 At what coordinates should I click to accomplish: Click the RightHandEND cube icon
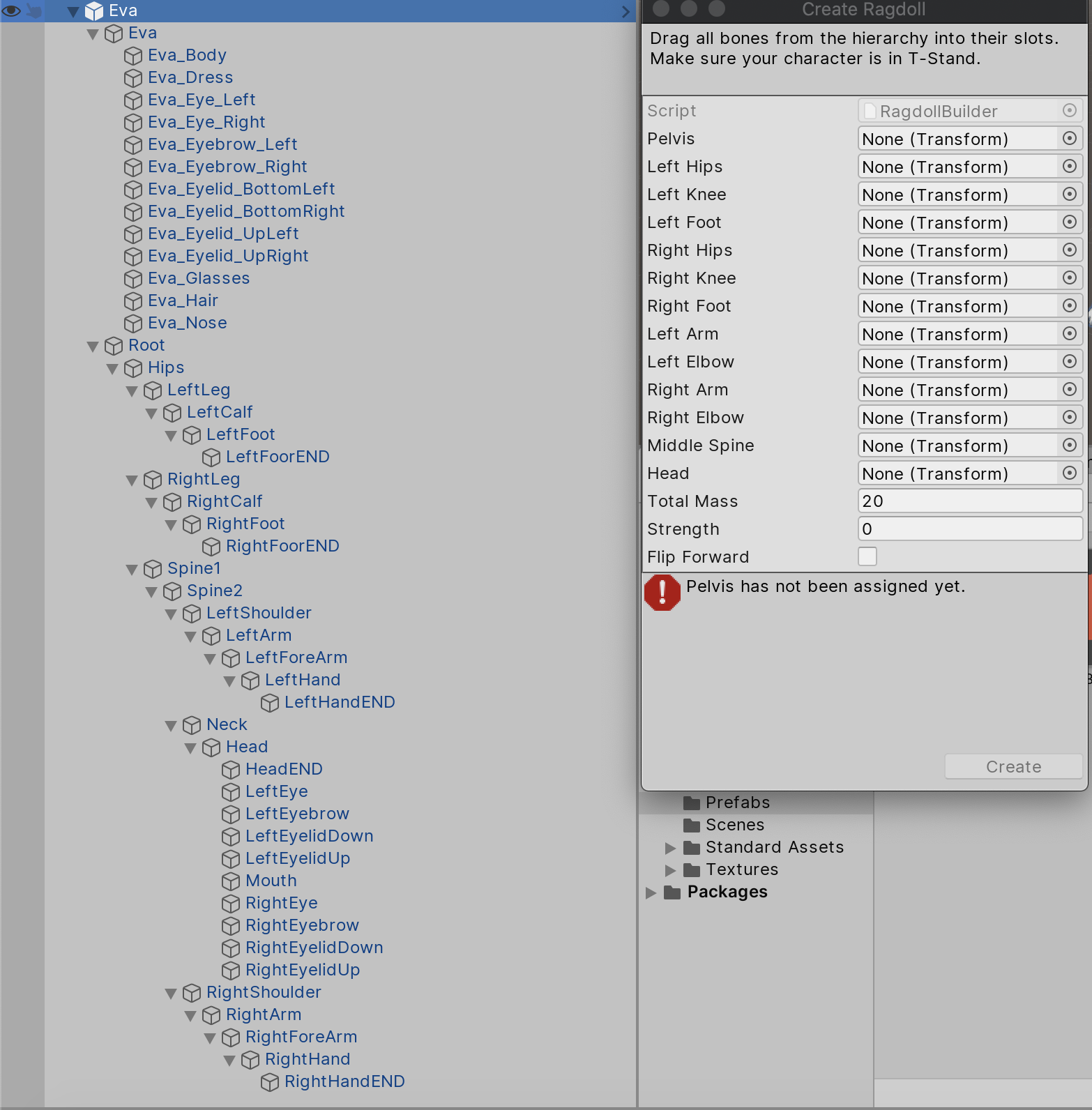pyautogui.click(x=269, y=1082)
